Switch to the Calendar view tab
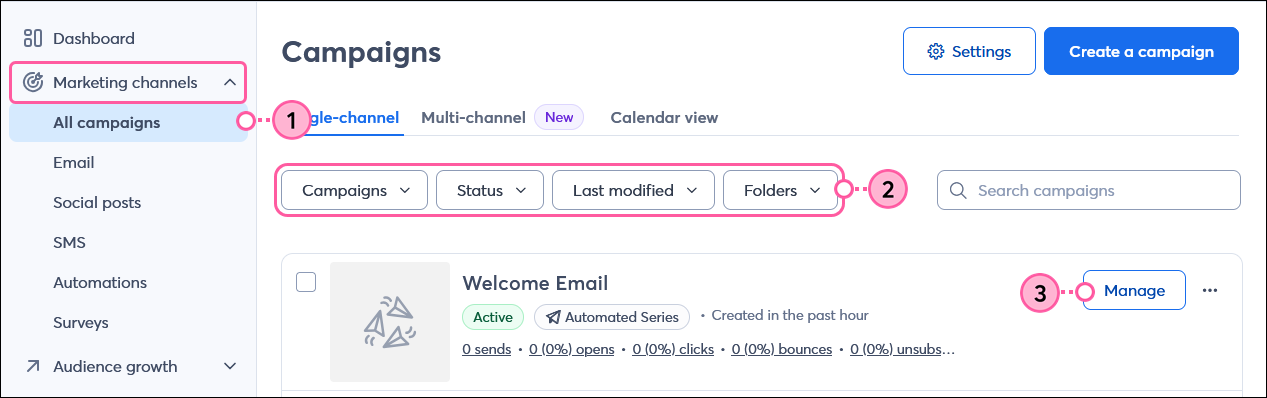The width and height of the screenshot is (1267, 398). pos(664,117)
